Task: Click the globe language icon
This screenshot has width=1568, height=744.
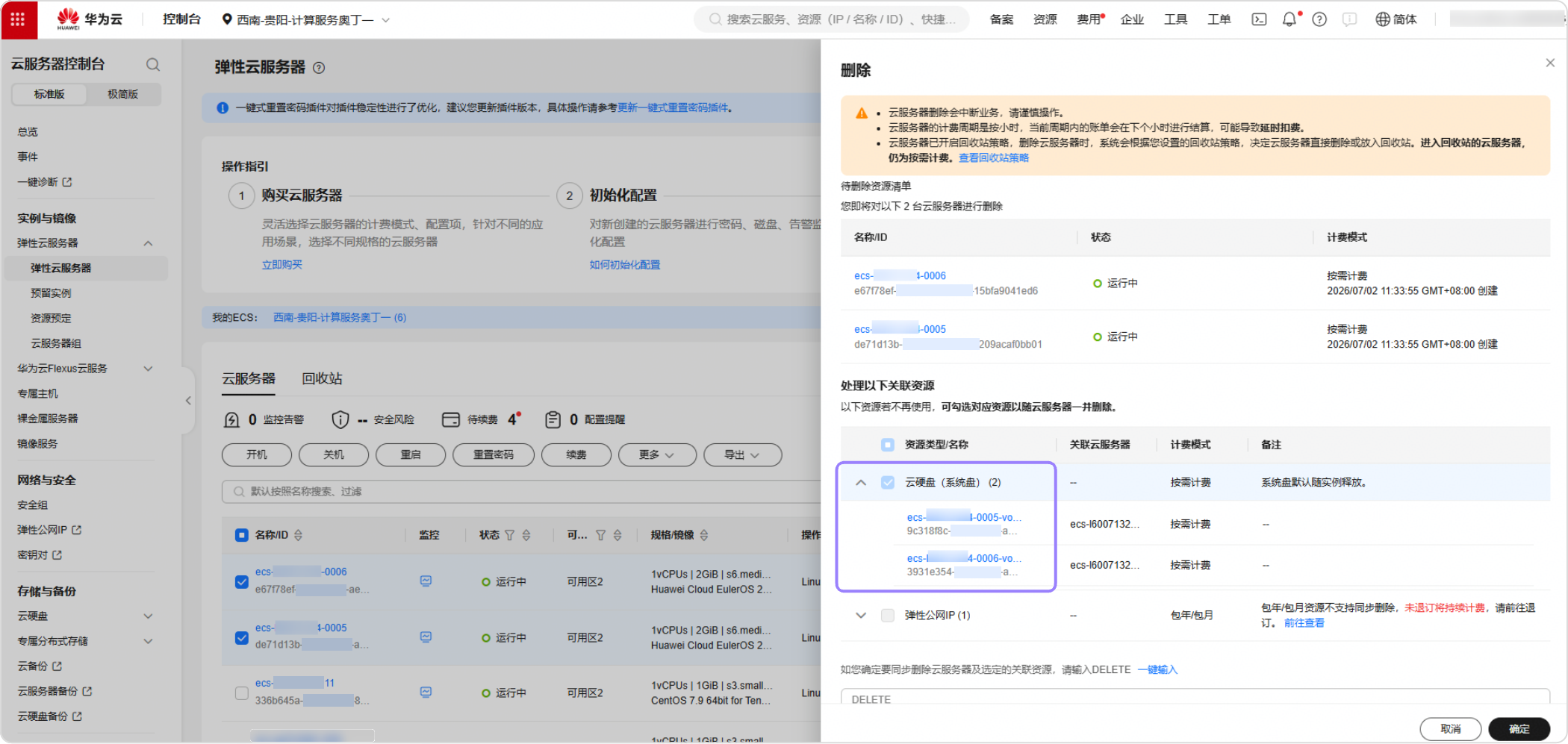Action: point(1383,19)
